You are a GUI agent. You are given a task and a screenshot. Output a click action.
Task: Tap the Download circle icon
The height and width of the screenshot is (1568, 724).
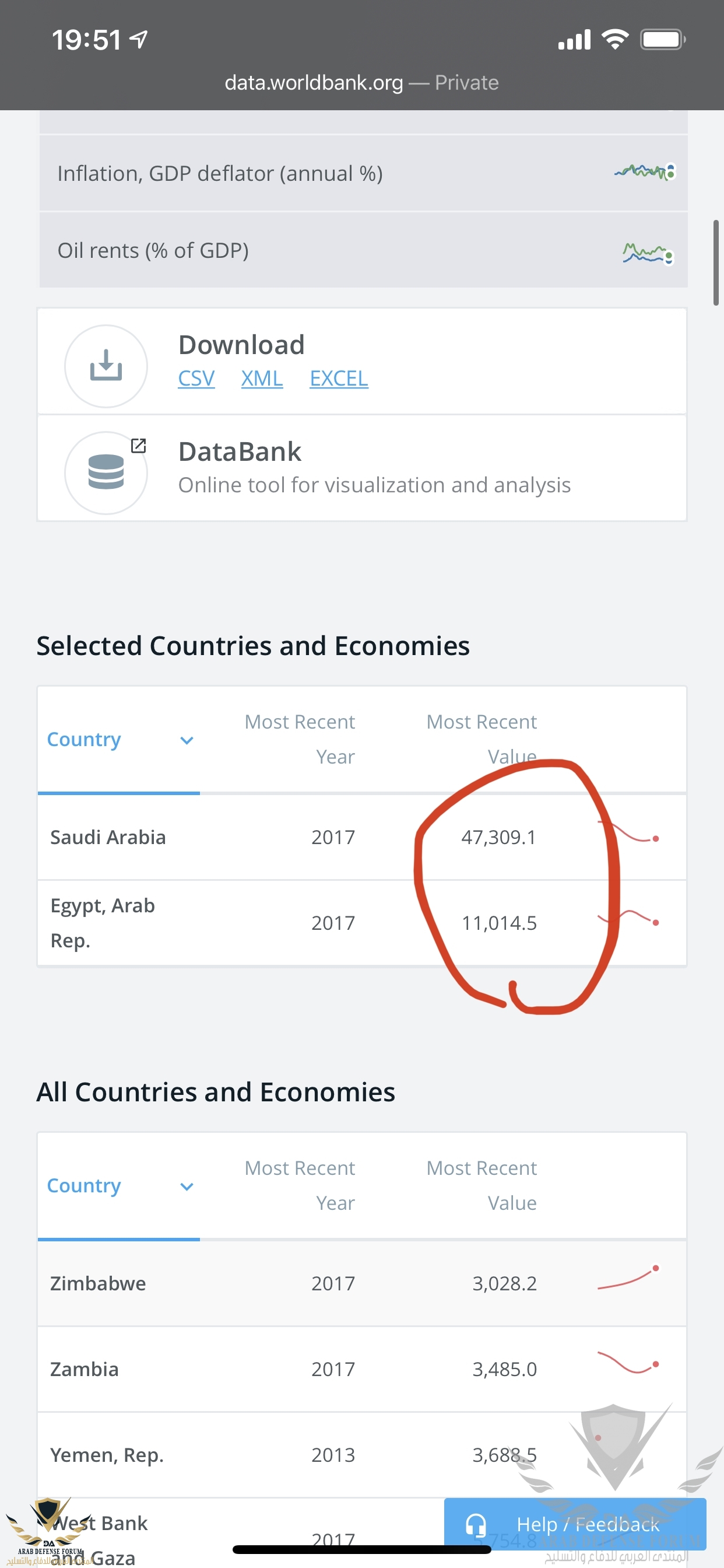click(x=106, y=366)
